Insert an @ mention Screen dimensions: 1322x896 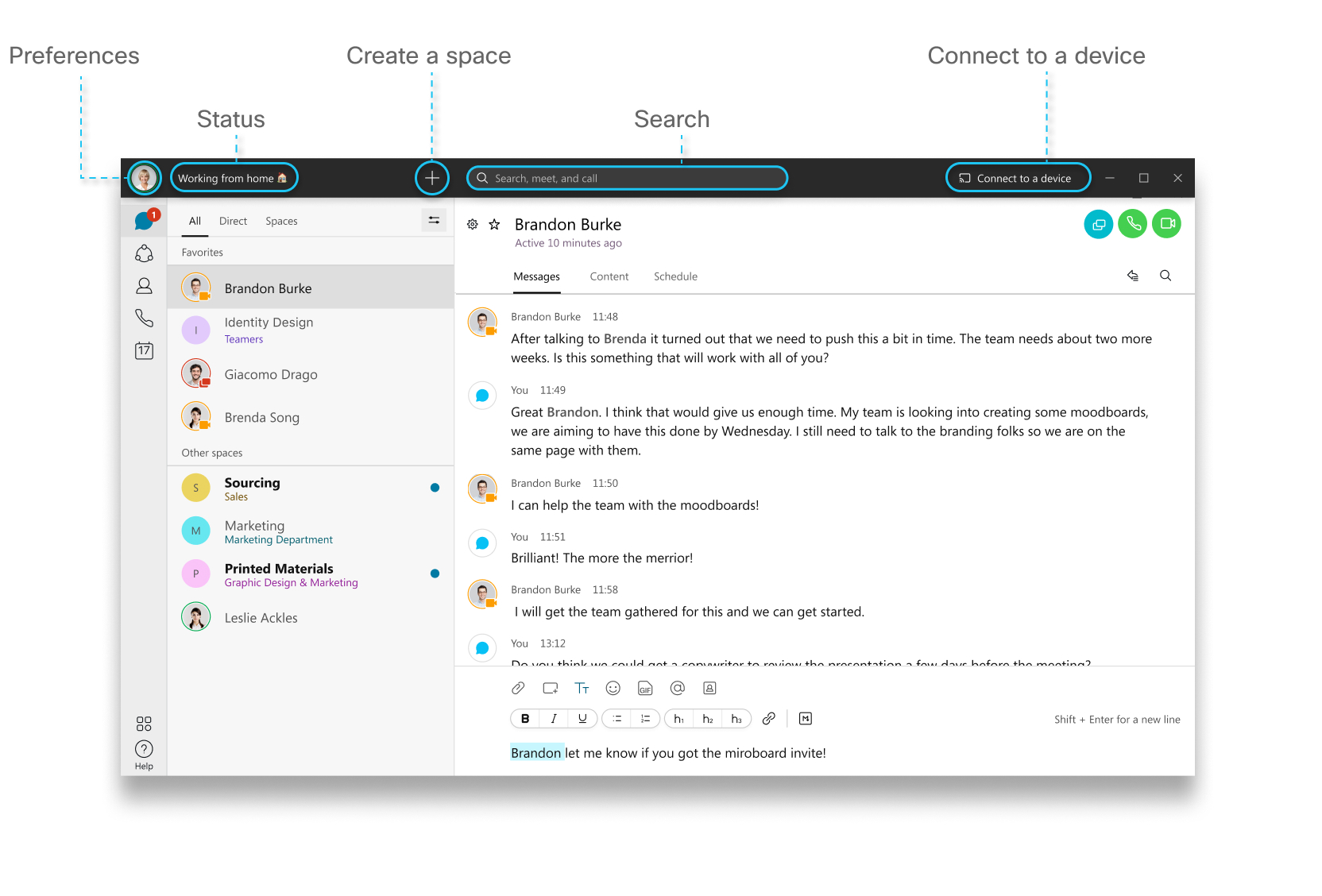coord(677,688)
